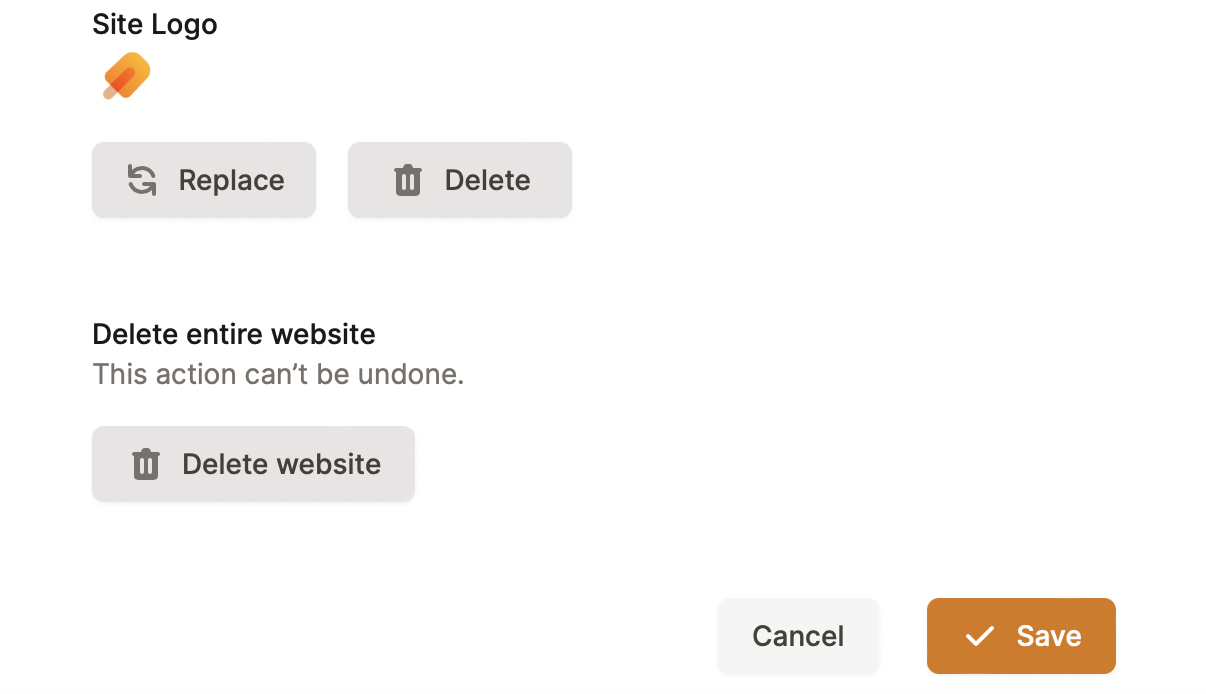Click the Delete entire website heading

[x=234, y=333]
